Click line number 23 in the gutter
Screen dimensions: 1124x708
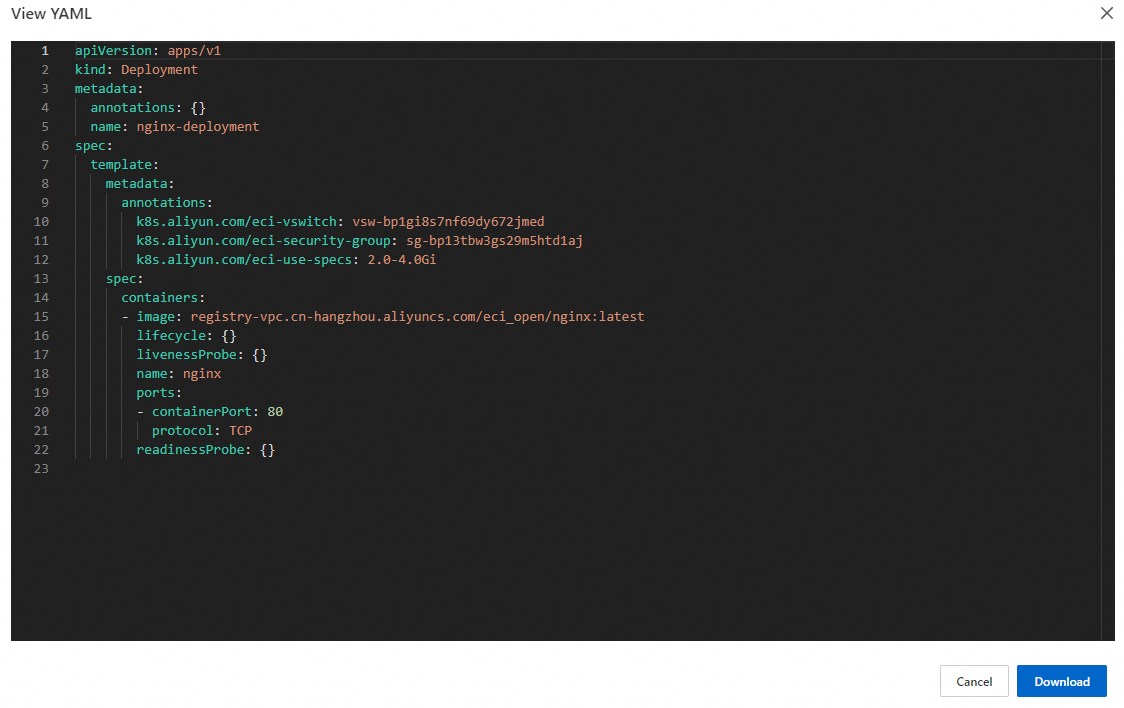click(41, 468)
